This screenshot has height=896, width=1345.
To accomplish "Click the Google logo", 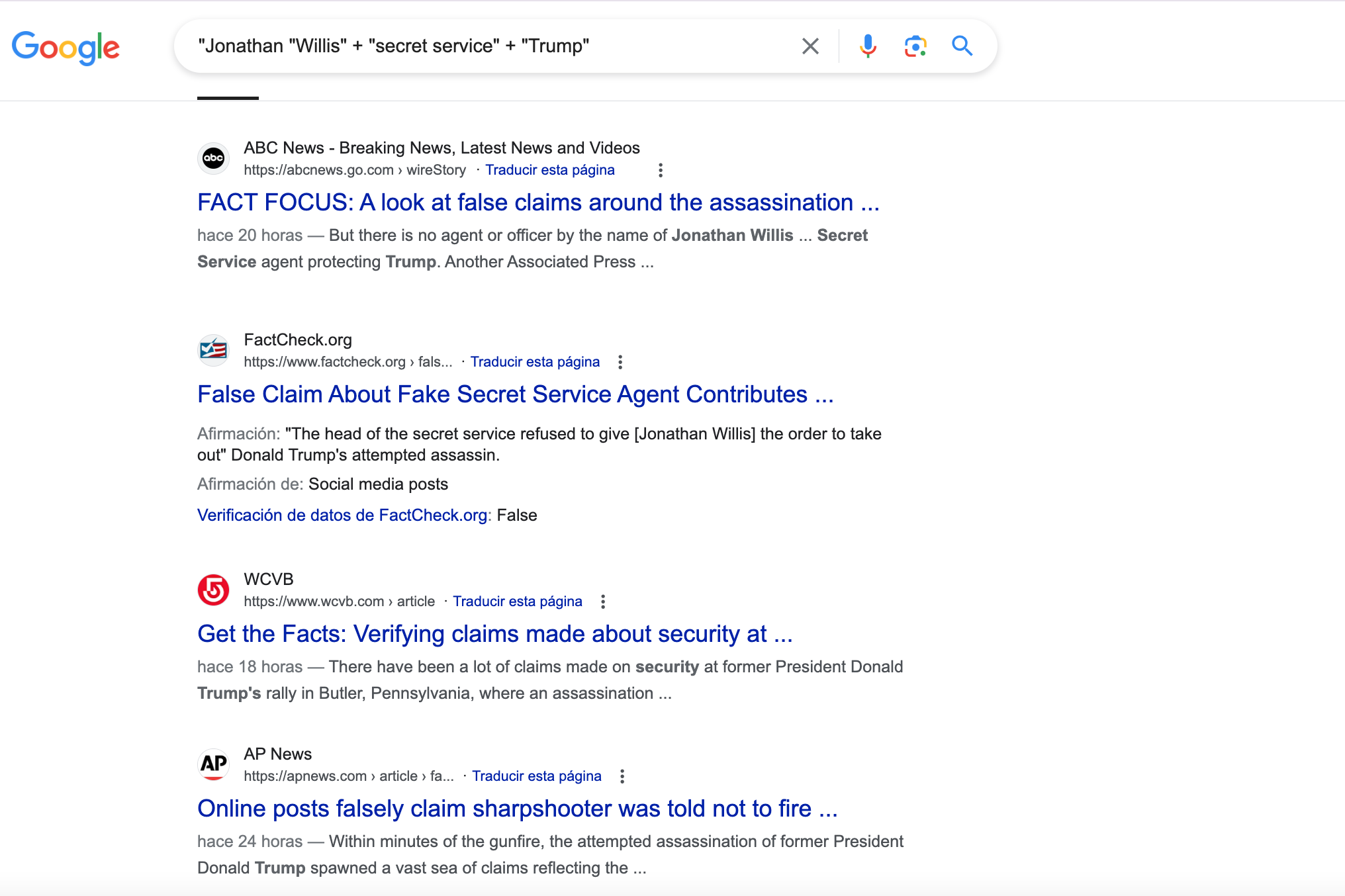I will [66, 47].
